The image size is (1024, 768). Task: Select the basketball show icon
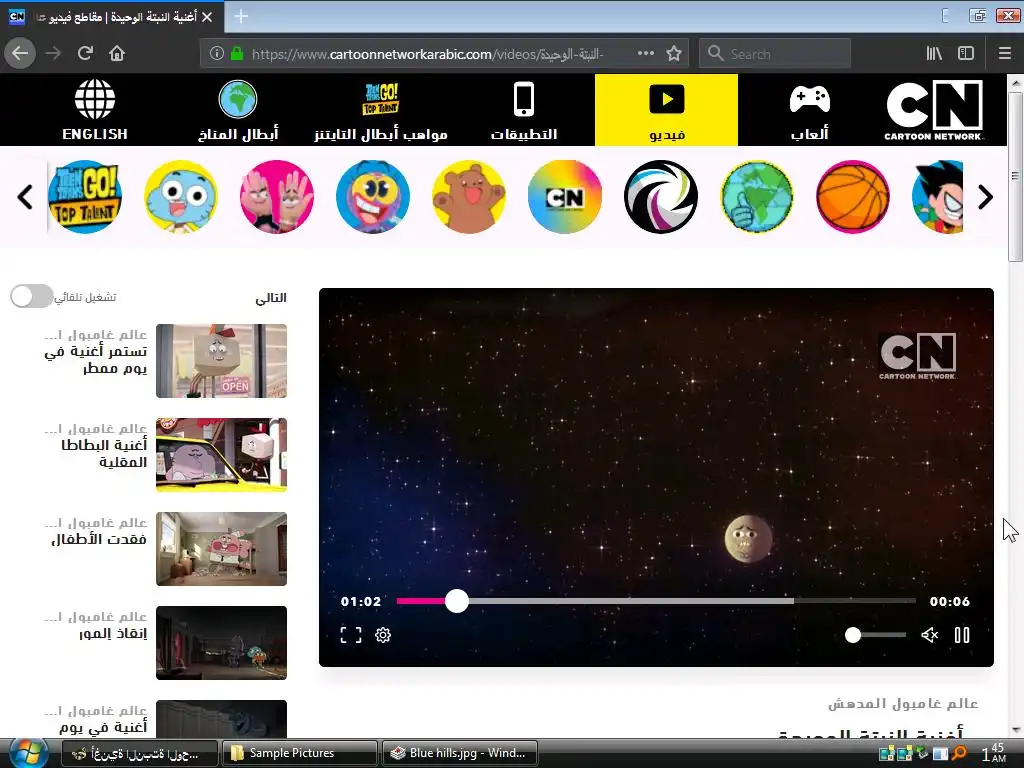click(853, 197)
